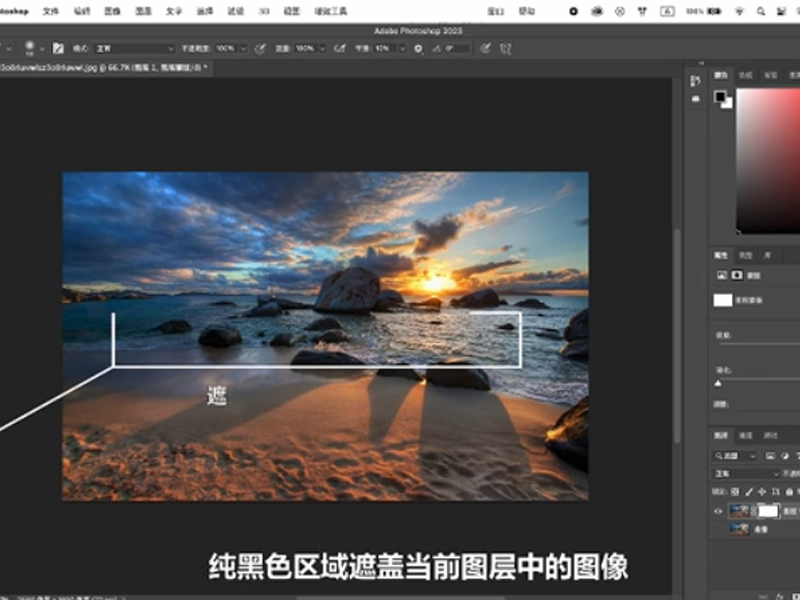This screenshot has height=600, width=800.
Task: Select the white layer mask thumbnail
Action: tap(768, 510)
